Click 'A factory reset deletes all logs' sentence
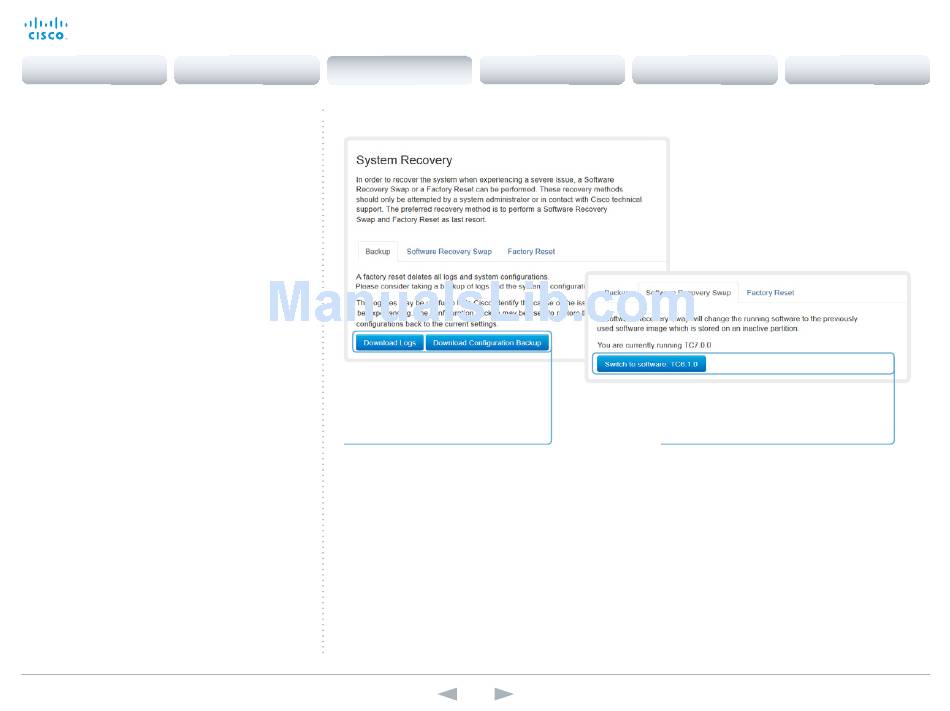 (452, 277)
